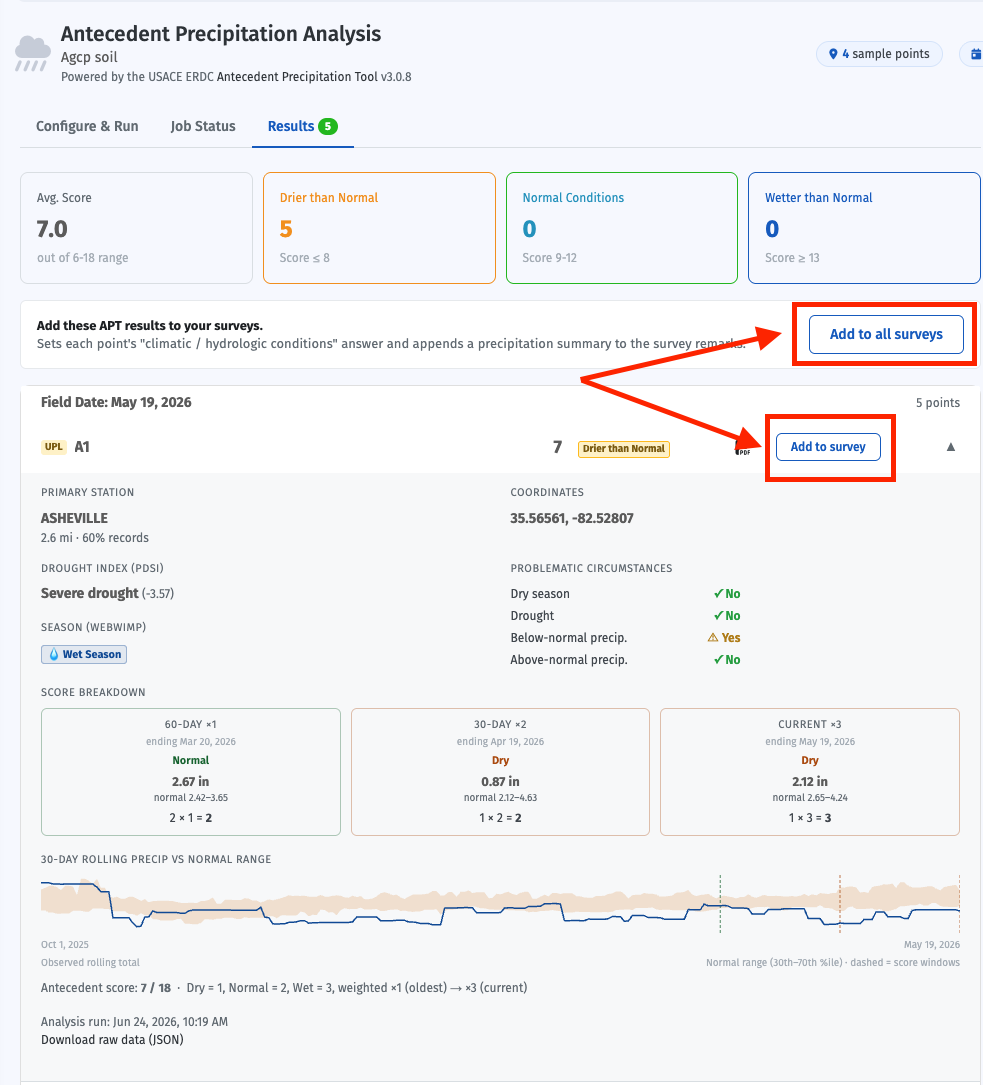Image resolution: width=983 pixels, height=1085 pixels.
Task: Click the Drier than Normal summary card
Action: click(x=379, y=228)
